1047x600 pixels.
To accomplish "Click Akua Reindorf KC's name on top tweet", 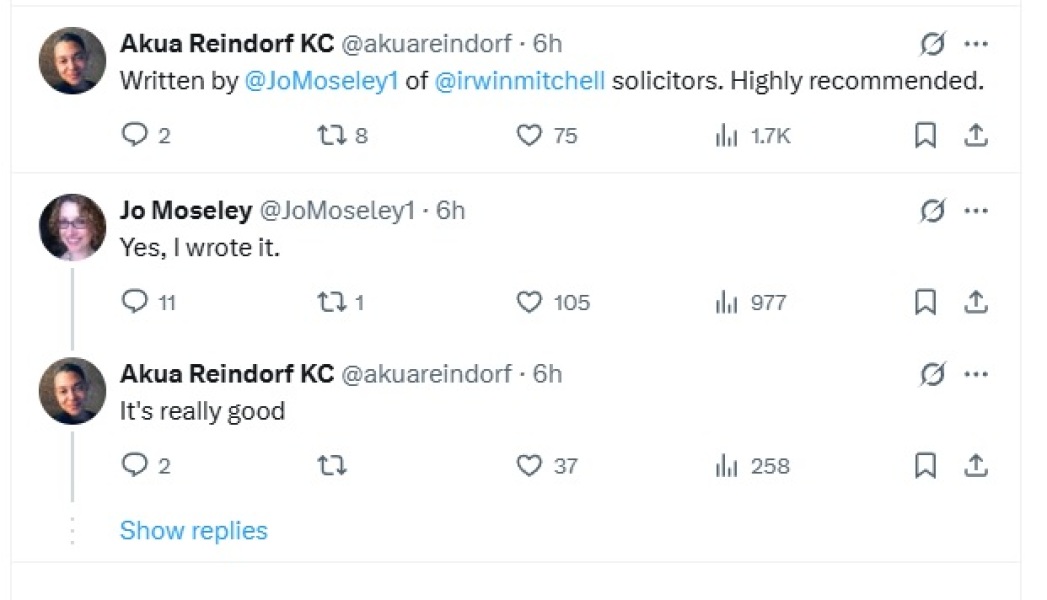I will pyautogui.click(x=226, y=44).
